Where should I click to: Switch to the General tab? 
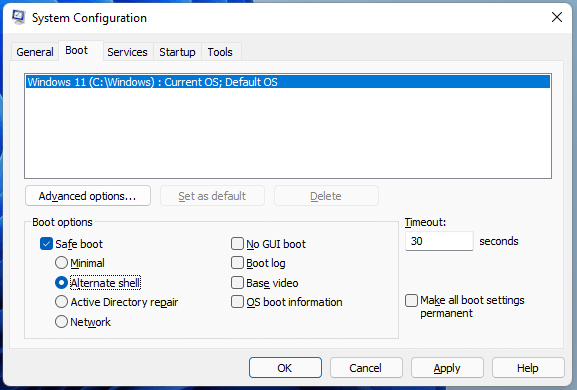coord(35,52)
